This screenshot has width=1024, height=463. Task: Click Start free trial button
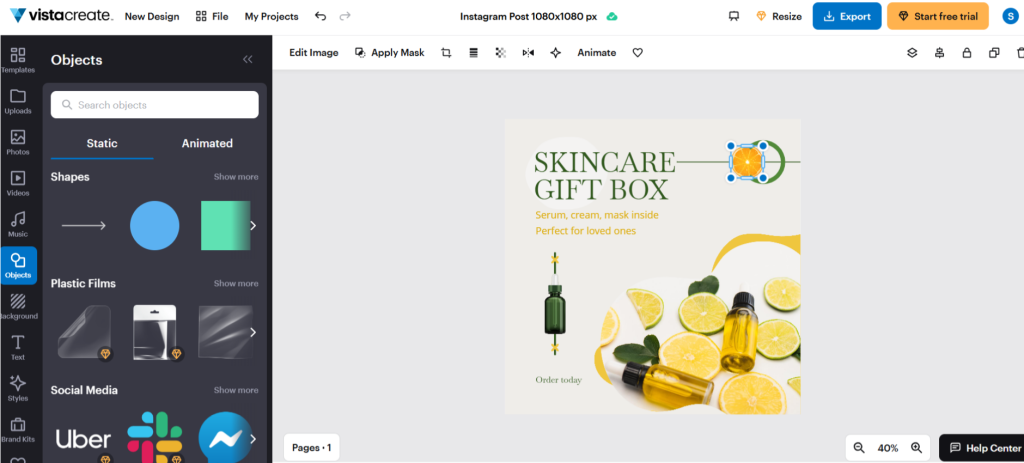pos(937,17)
